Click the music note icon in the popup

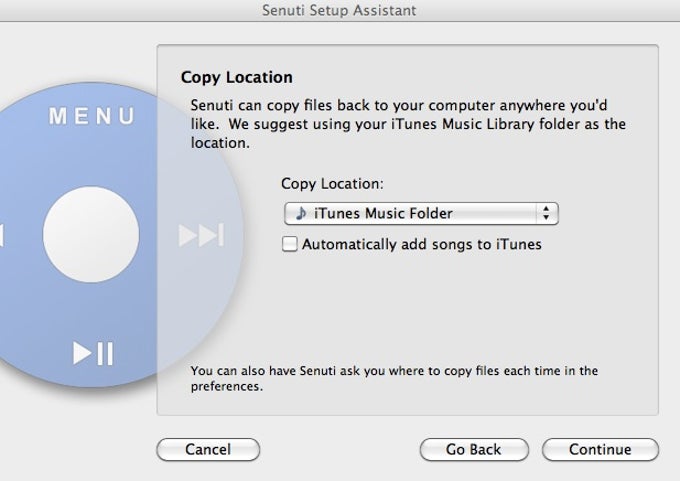[x=301, y=213]
